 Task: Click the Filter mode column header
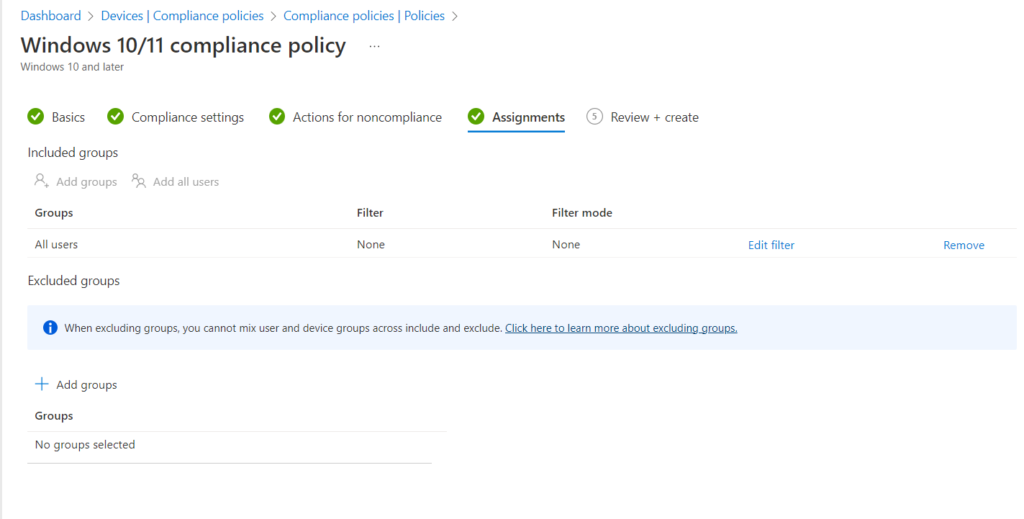pyautogui.click(x=582, y=213)
